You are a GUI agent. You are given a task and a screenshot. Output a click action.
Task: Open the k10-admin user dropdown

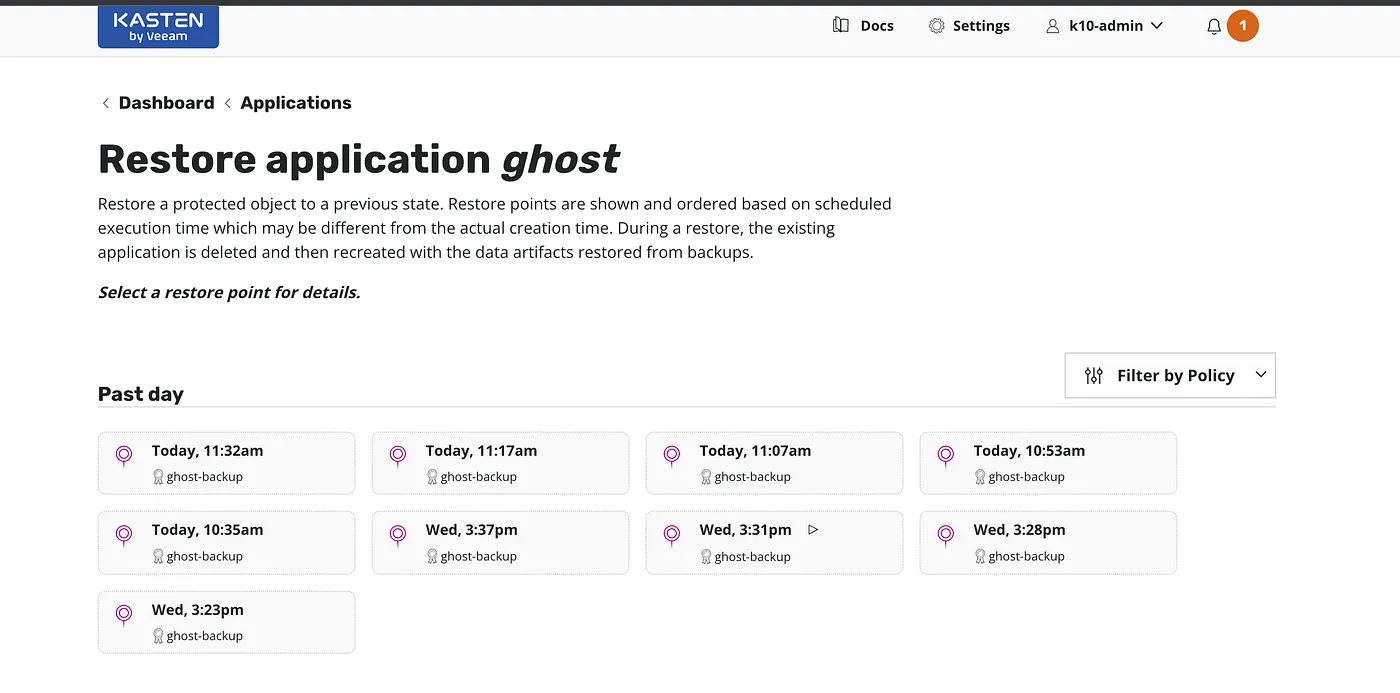[1105, 26]
